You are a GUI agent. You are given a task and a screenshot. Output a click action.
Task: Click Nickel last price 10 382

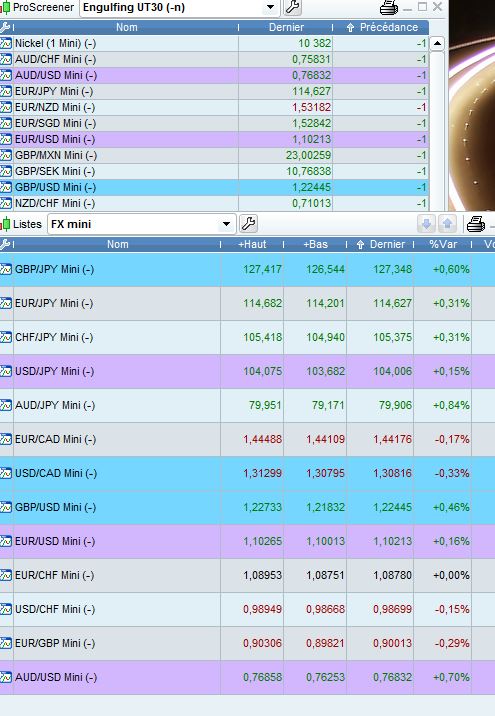(x=314, y=43)
